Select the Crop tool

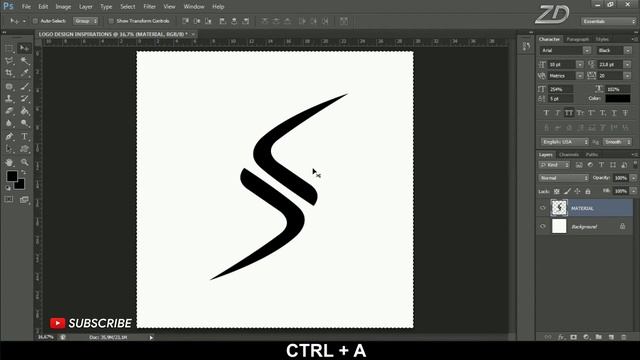pos(9,73)
